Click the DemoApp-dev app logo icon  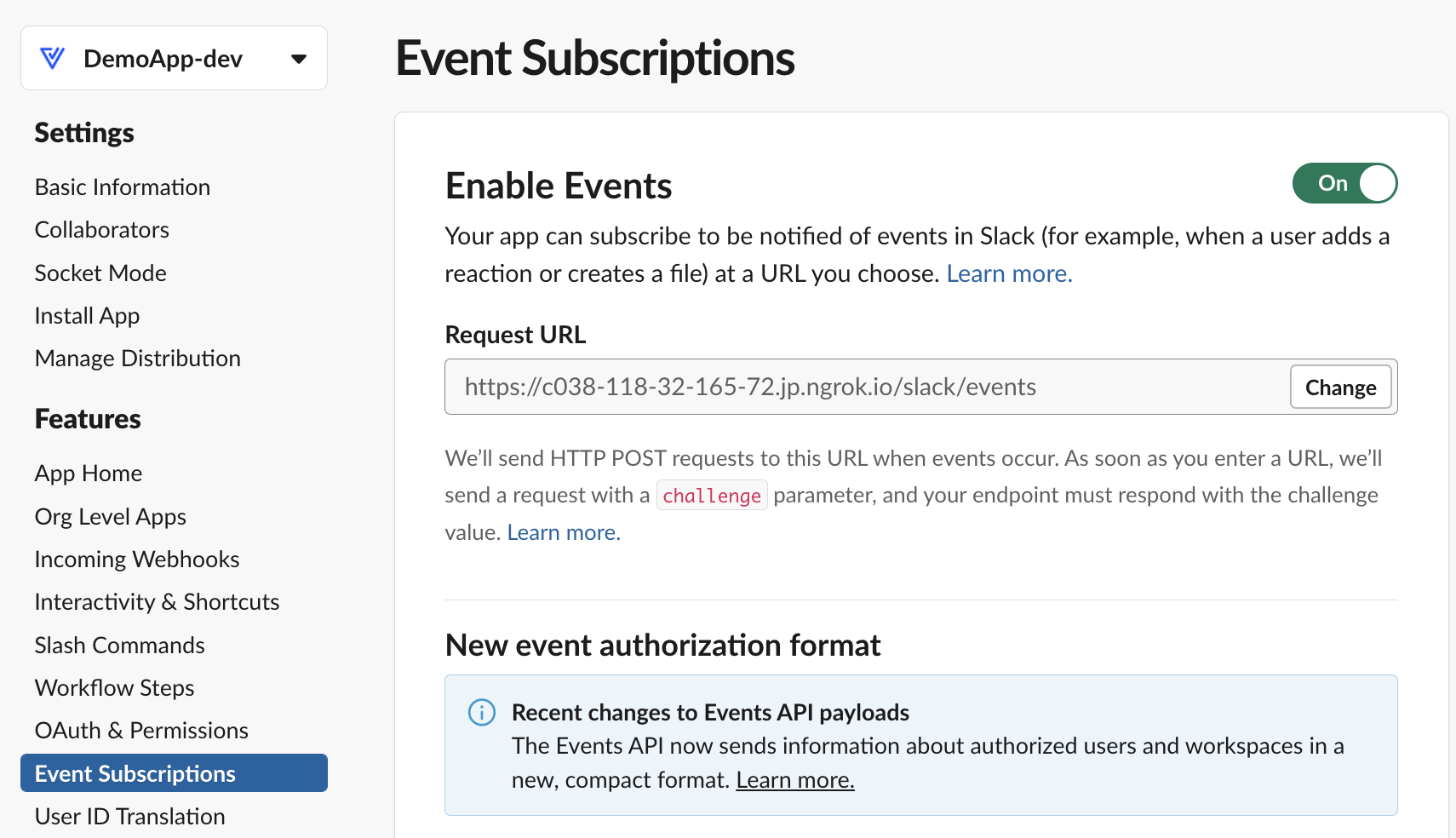[x=53, y=58]
